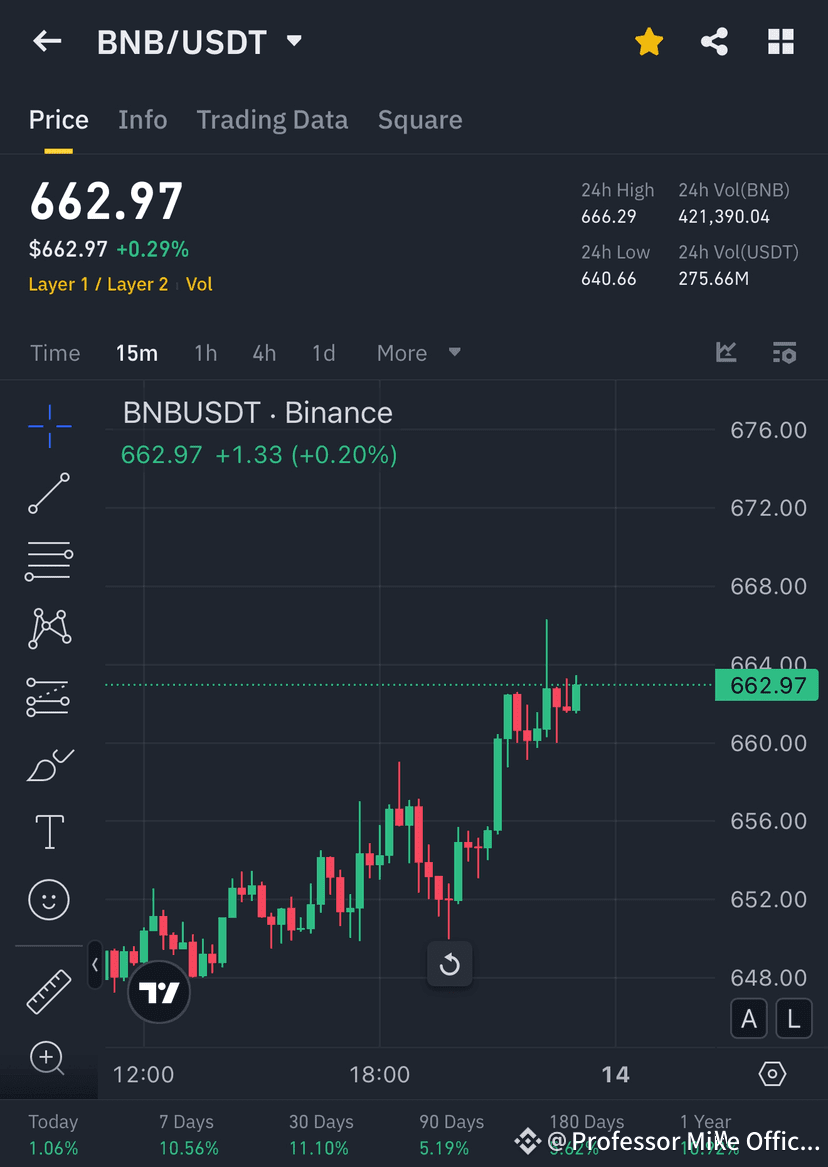The height and width of the screenshot is (1167, 828).
Task: Reset the chart view with refresh button
Action: point(449,963)
